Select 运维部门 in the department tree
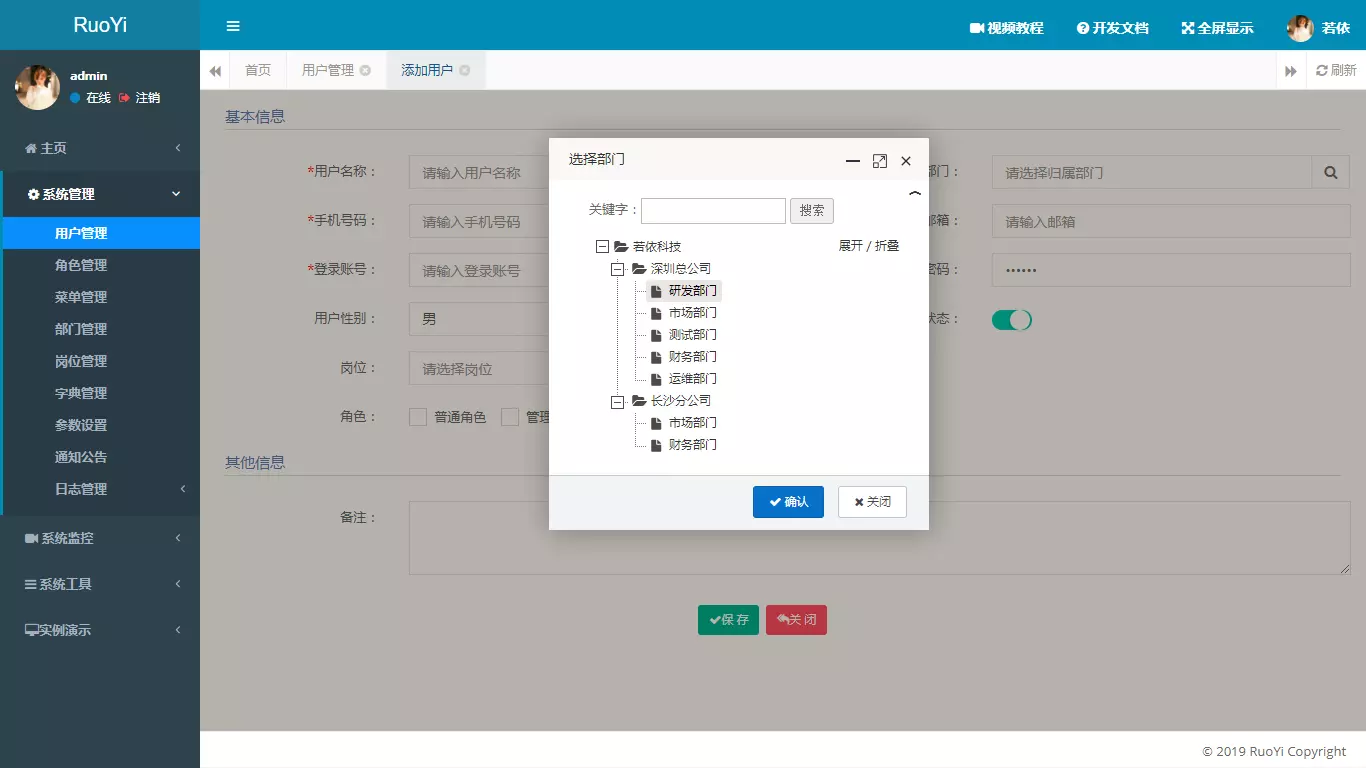1366x768 pixels. 693,378
